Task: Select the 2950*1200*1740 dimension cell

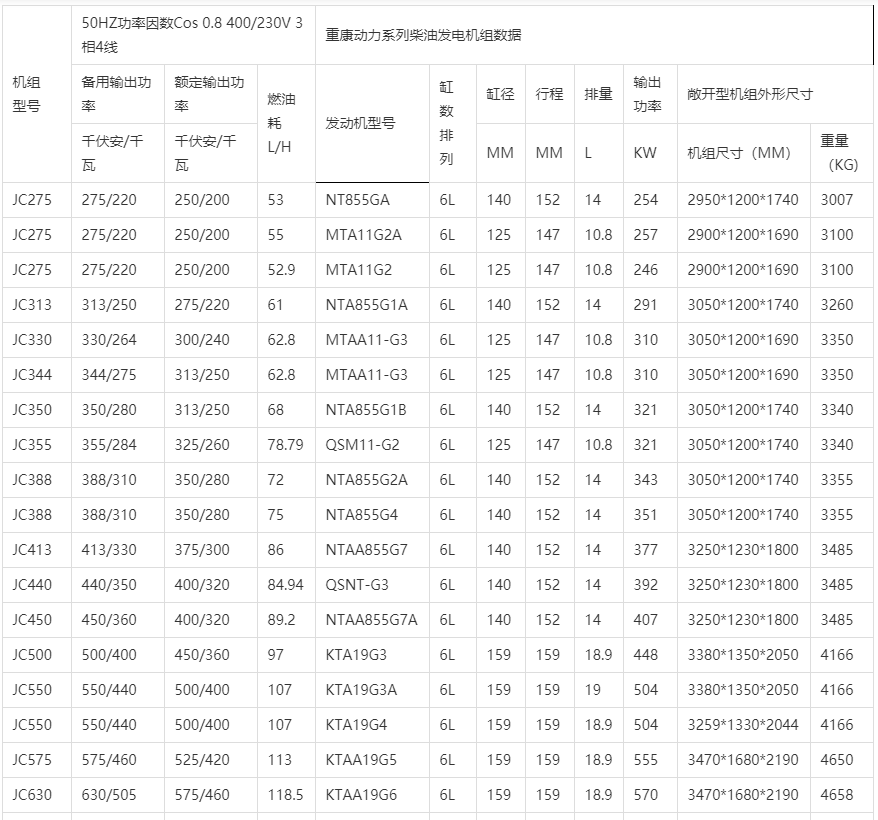Action: [743, 200]
